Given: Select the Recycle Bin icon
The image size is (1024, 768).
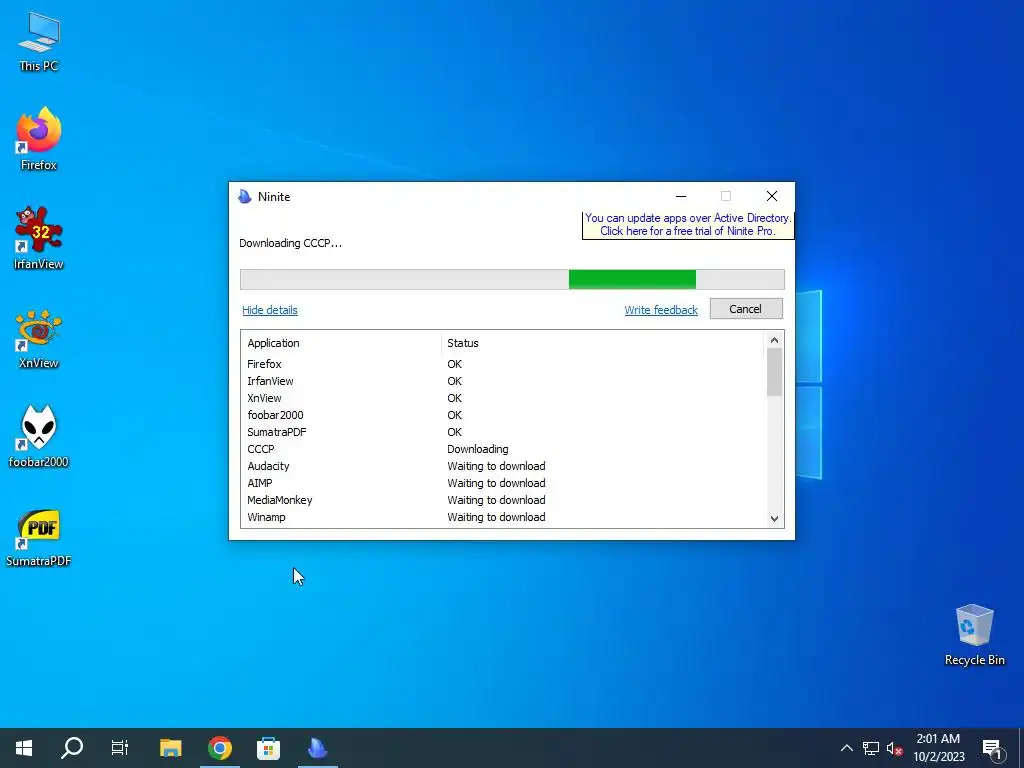Looking at the screenshot, I should pos(974,635).
